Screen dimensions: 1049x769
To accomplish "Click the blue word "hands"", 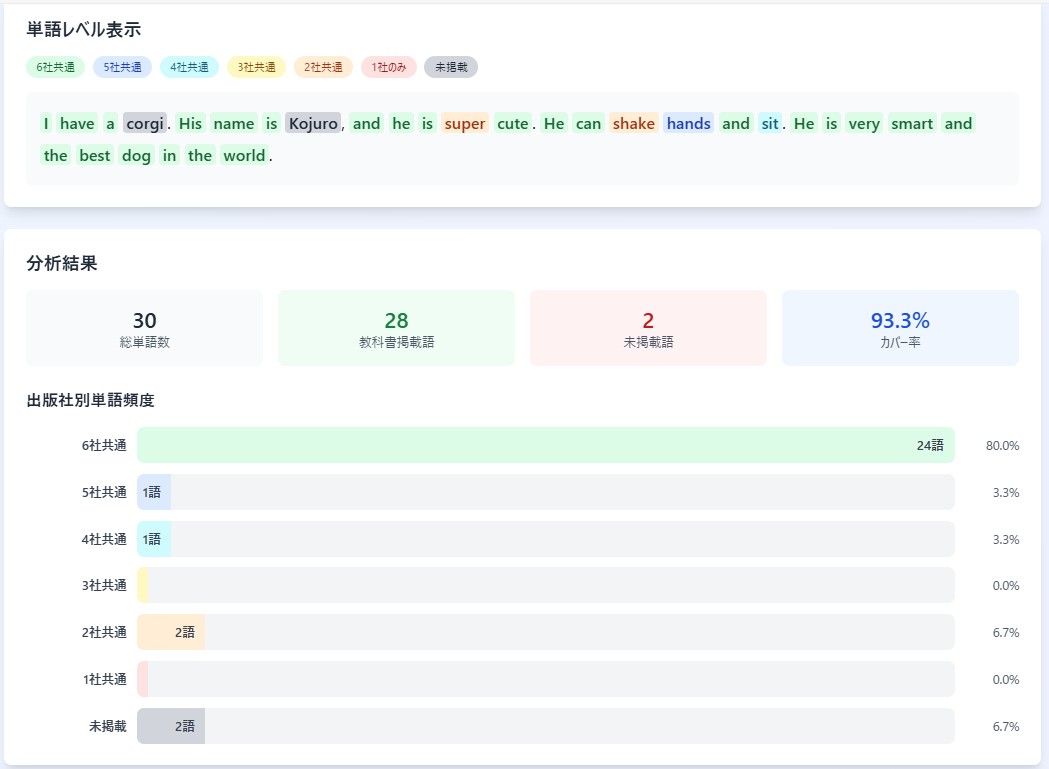I will point(688,124).
